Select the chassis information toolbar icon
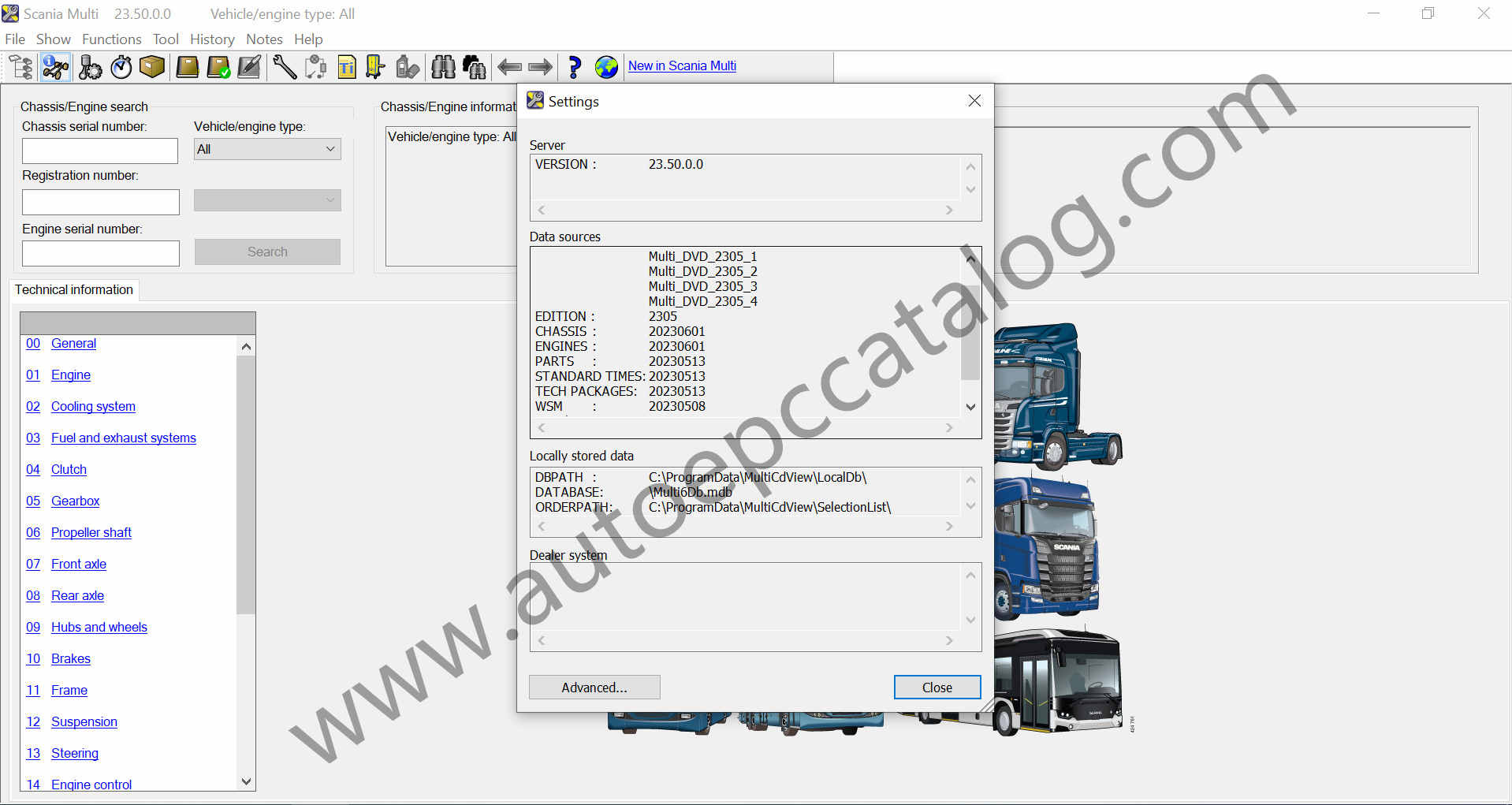 55,67
